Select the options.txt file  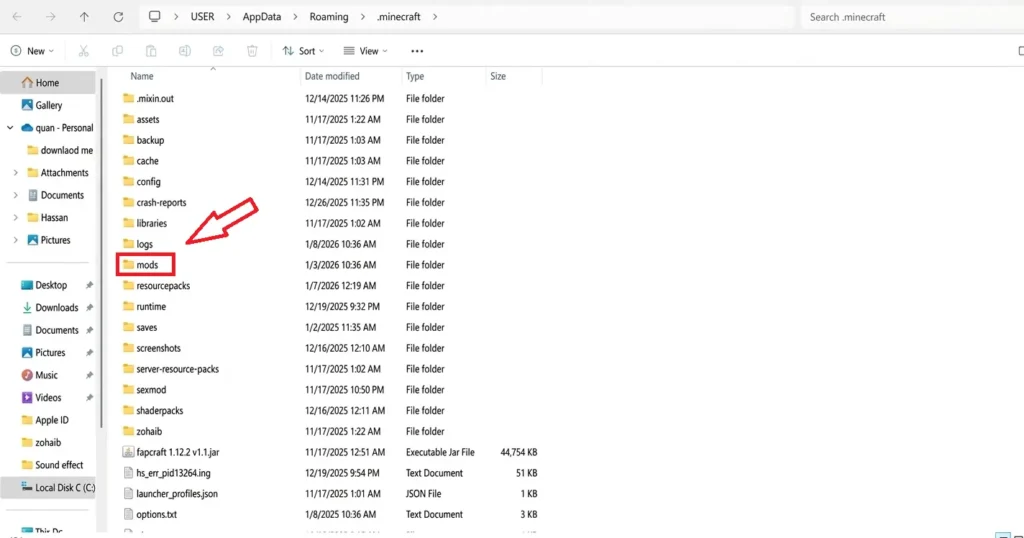coord(150,514)
